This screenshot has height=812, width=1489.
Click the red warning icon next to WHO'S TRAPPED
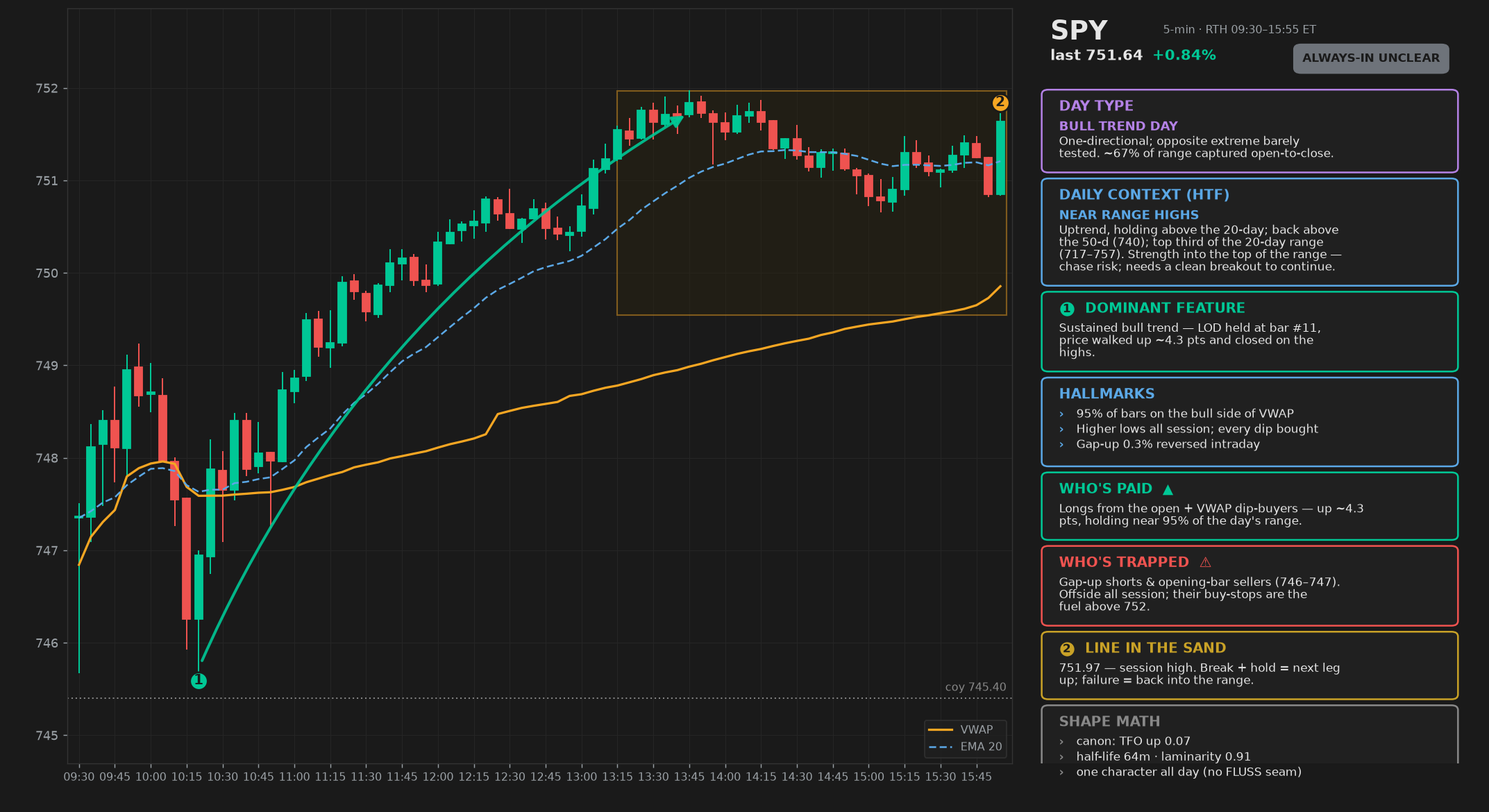1205,562
